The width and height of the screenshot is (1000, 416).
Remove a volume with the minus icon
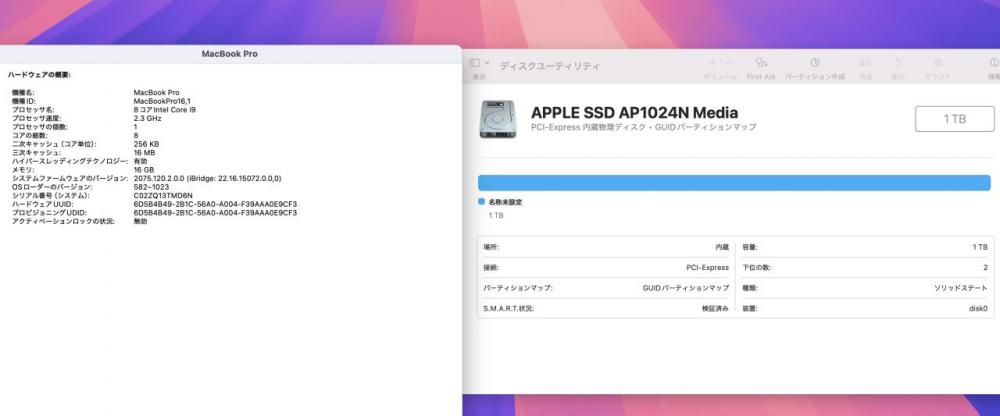pyautogui.click(x=729, y=63)
